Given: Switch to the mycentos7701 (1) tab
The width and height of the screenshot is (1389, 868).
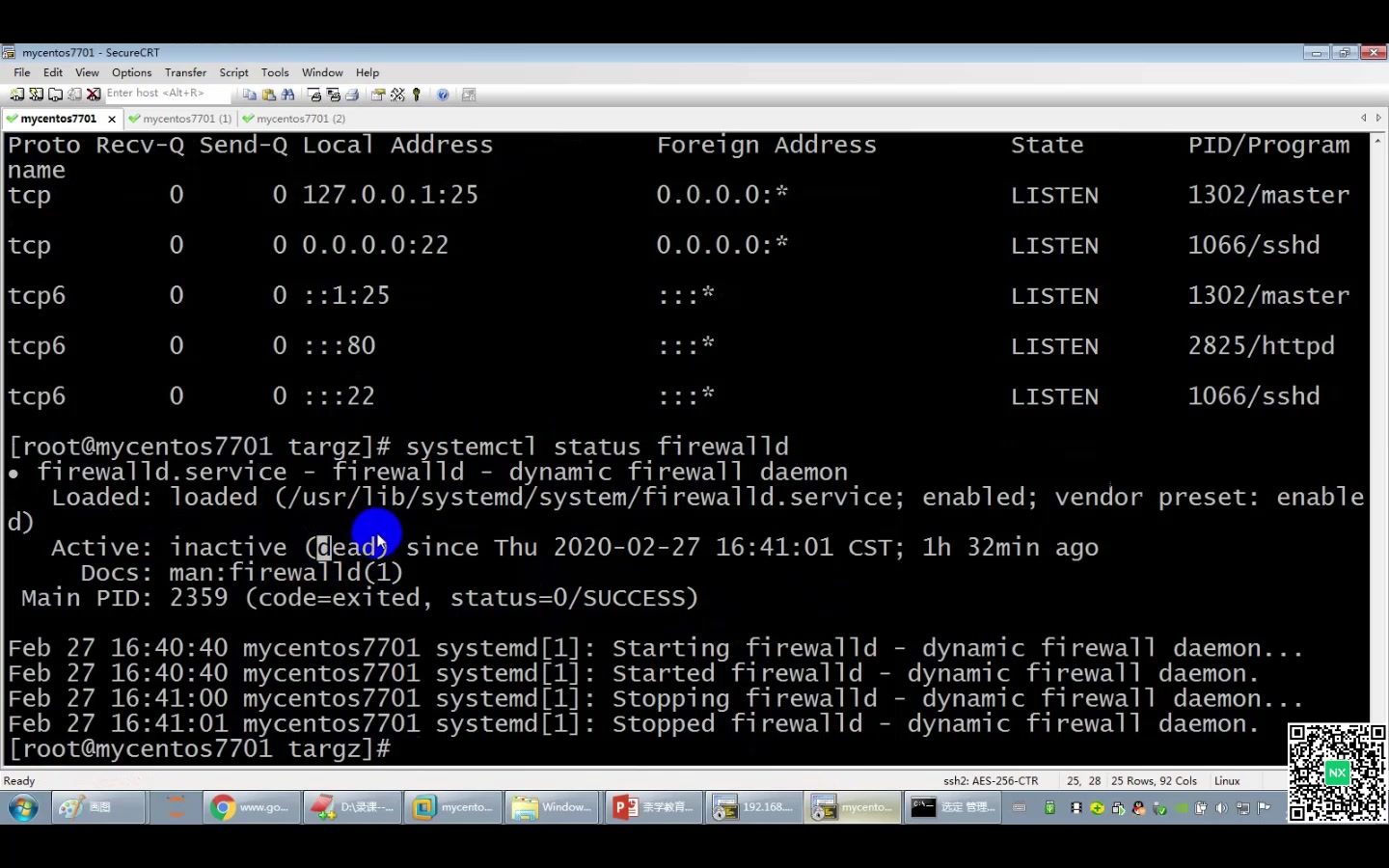Looking at the screenshot, I should pyautogui.click(x=180, y=119).
